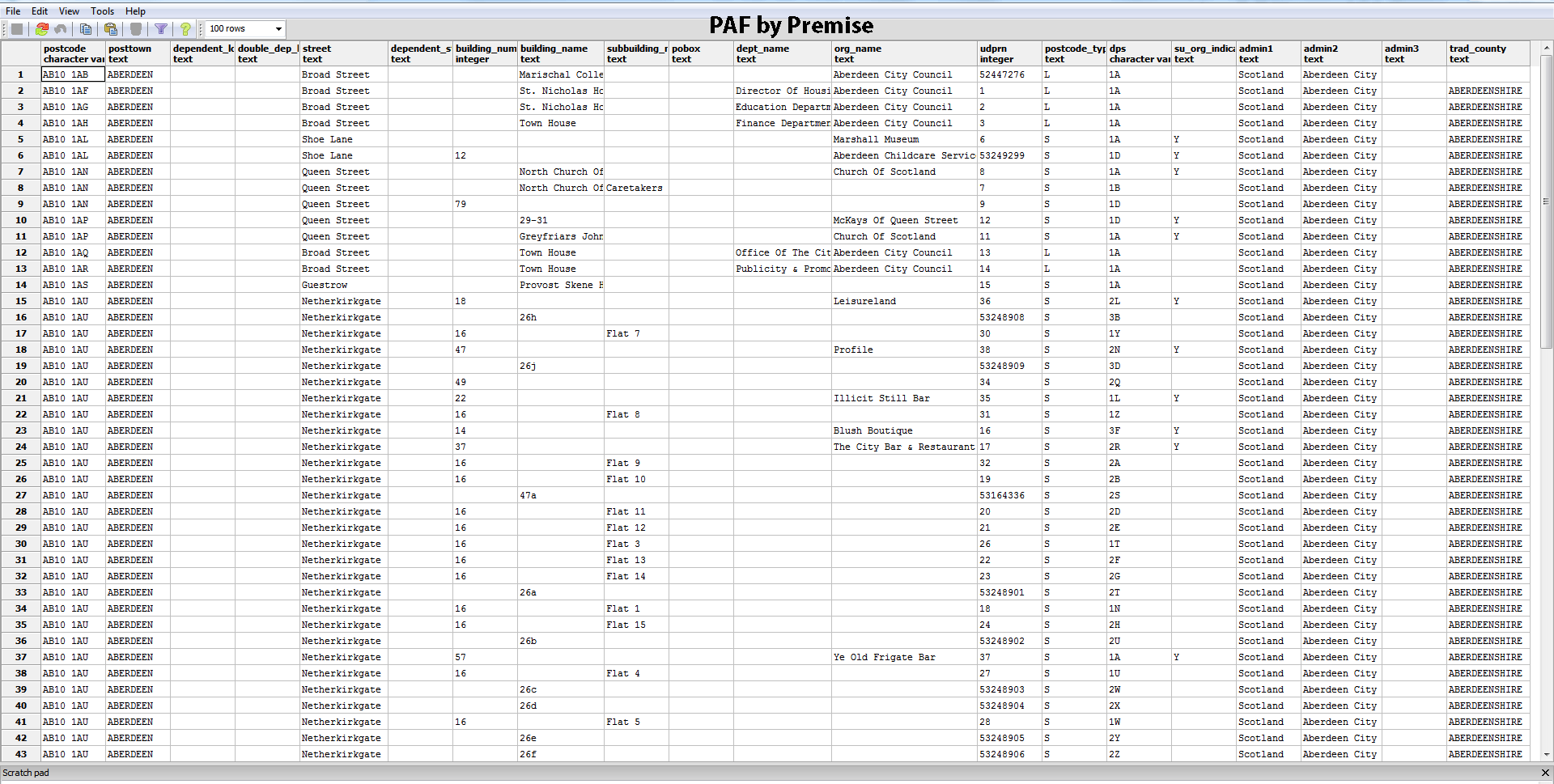
Task: Click the Help question mark icon
Action: click(185, 29)
